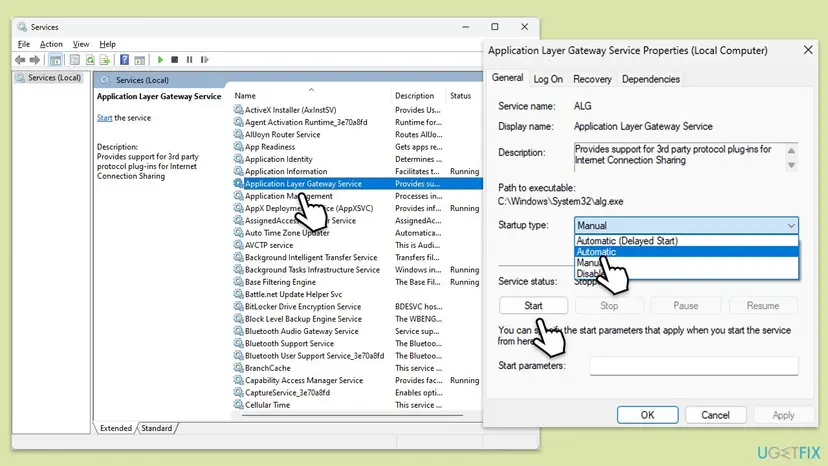This screenshot has width=828, height=466.
Task: Open the File menu
Action: tap(24, 44)
